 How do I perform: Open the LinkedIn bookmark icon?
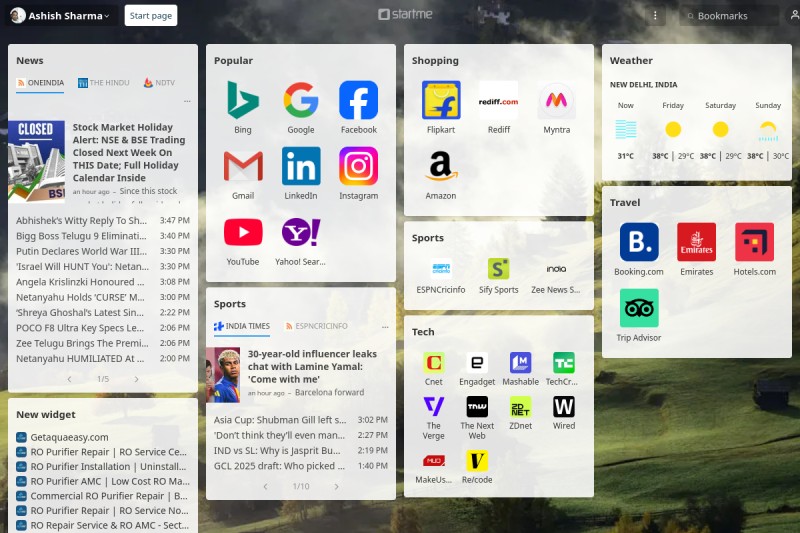pos(301,166)
